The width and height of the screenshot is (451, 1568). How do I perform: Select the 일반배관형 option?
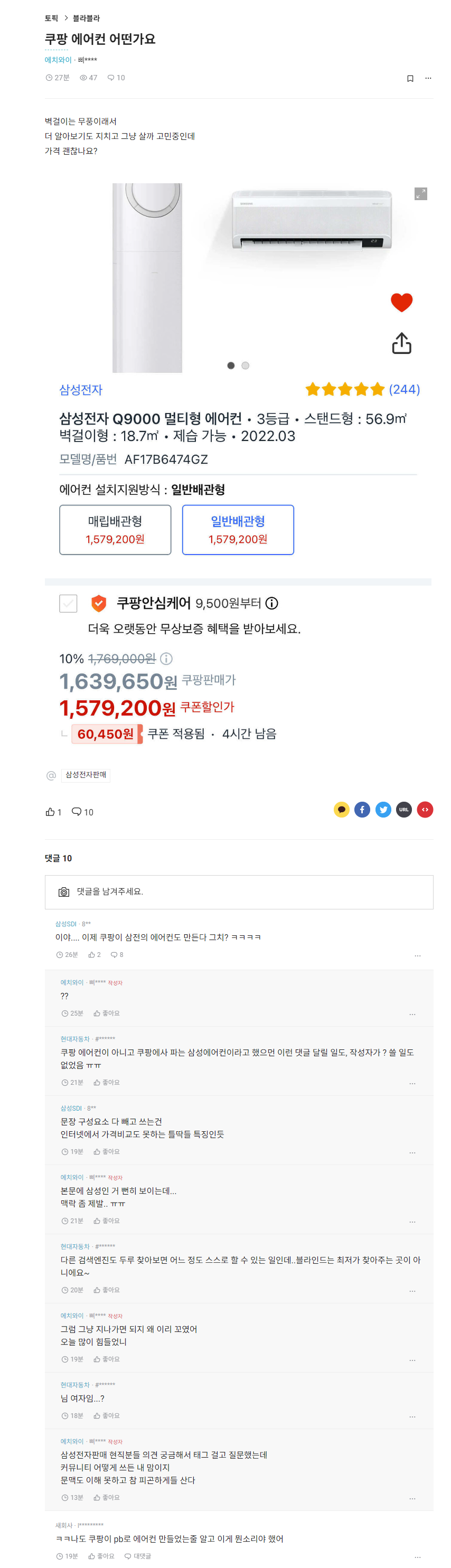(x=238, y=530)
